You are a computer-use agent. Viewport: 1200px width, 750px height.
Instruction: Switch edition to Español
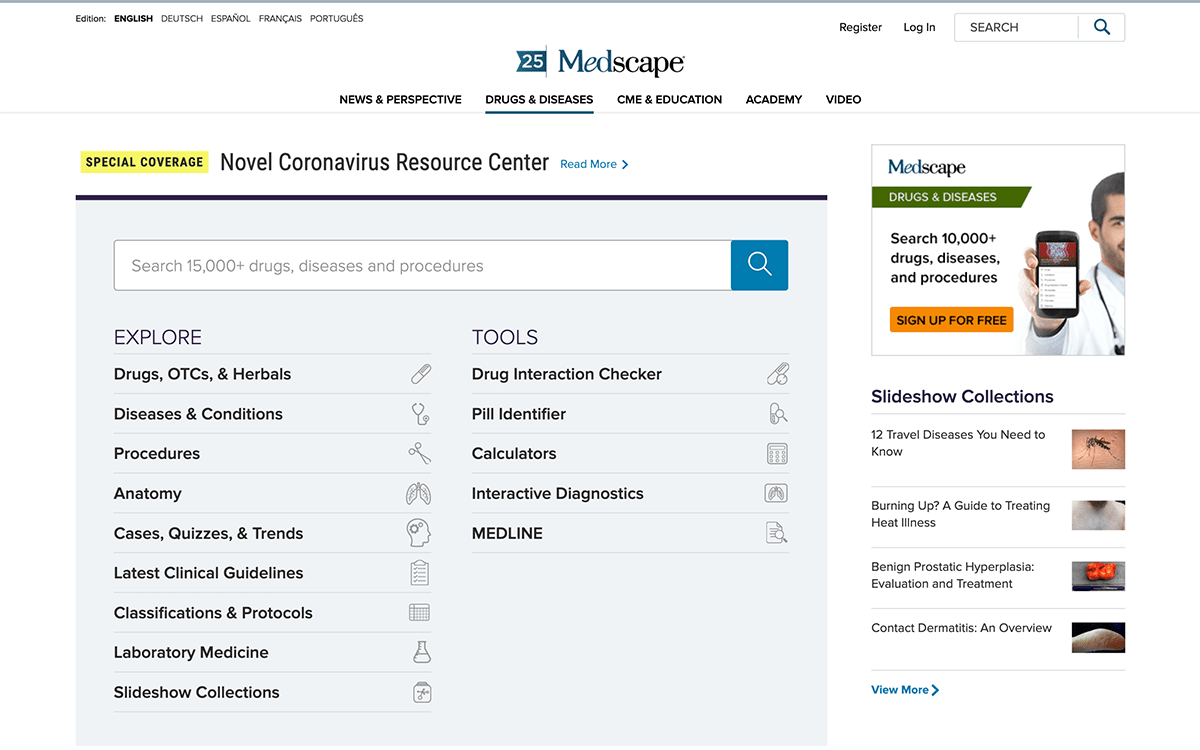[x=231, y=18]
